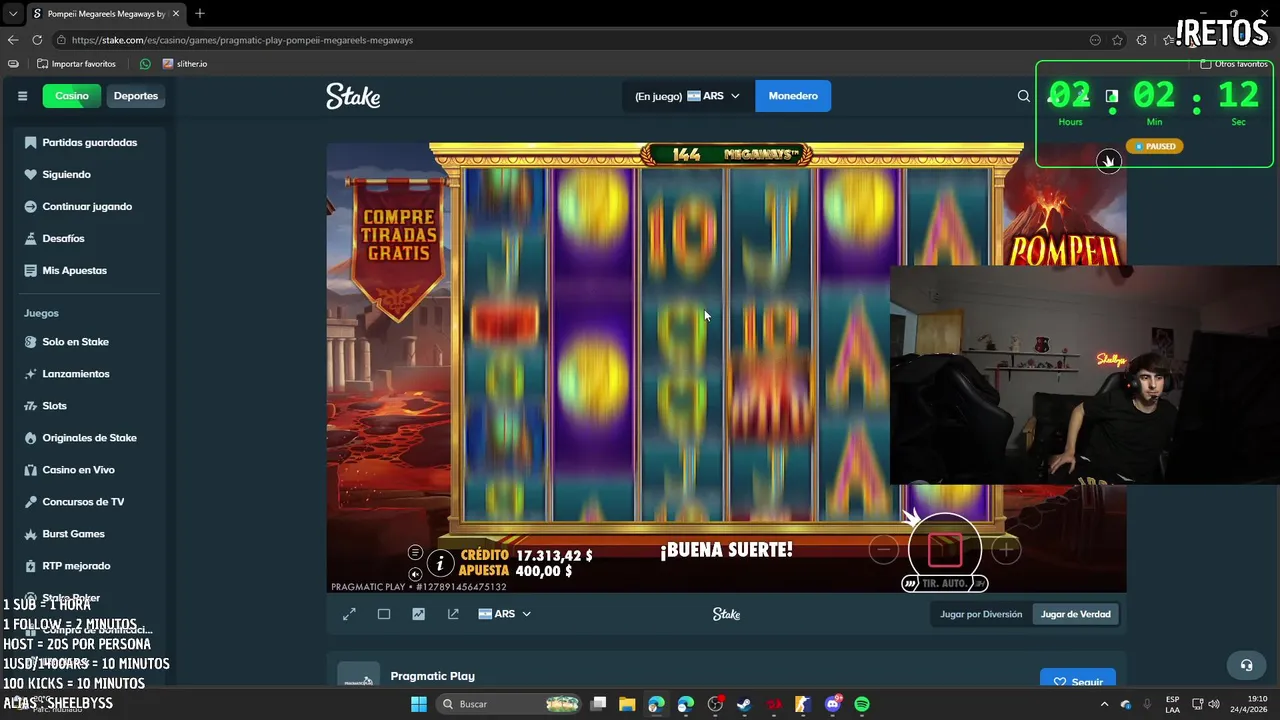Select the Casino tab
The image size is (1280, 720).
72,96
